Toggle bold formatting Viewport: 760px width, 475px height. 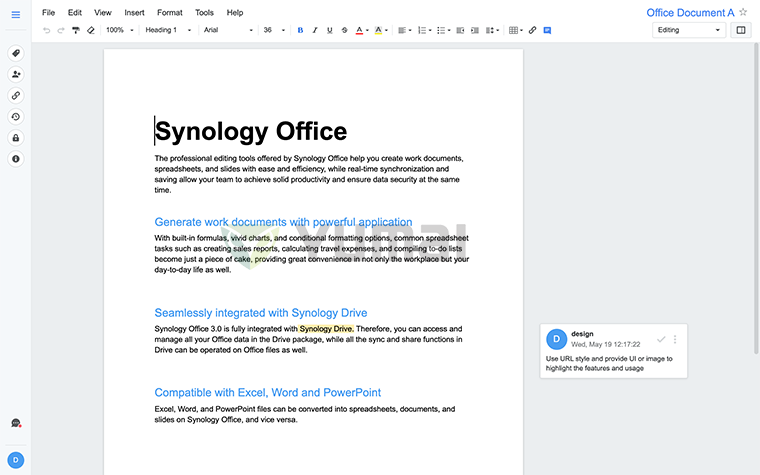300,31
